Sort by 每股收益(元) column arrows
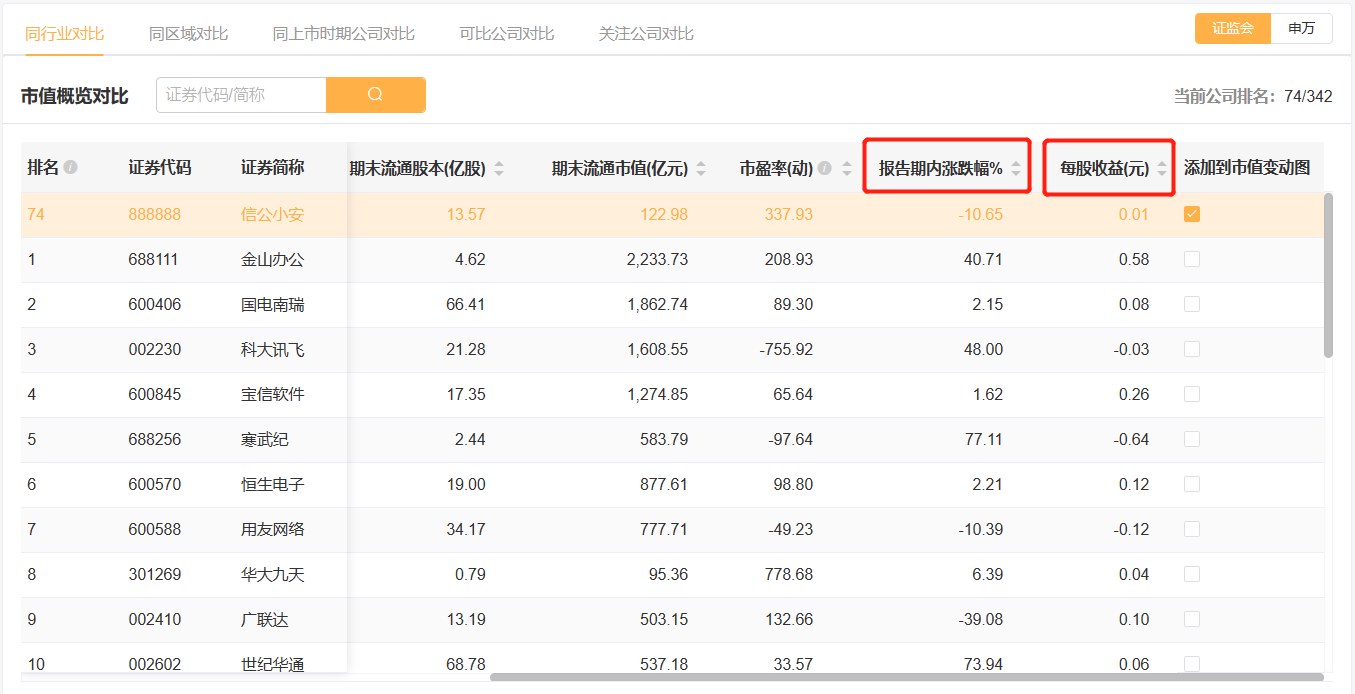1355x694 pixels. (x=1162, y=169)
